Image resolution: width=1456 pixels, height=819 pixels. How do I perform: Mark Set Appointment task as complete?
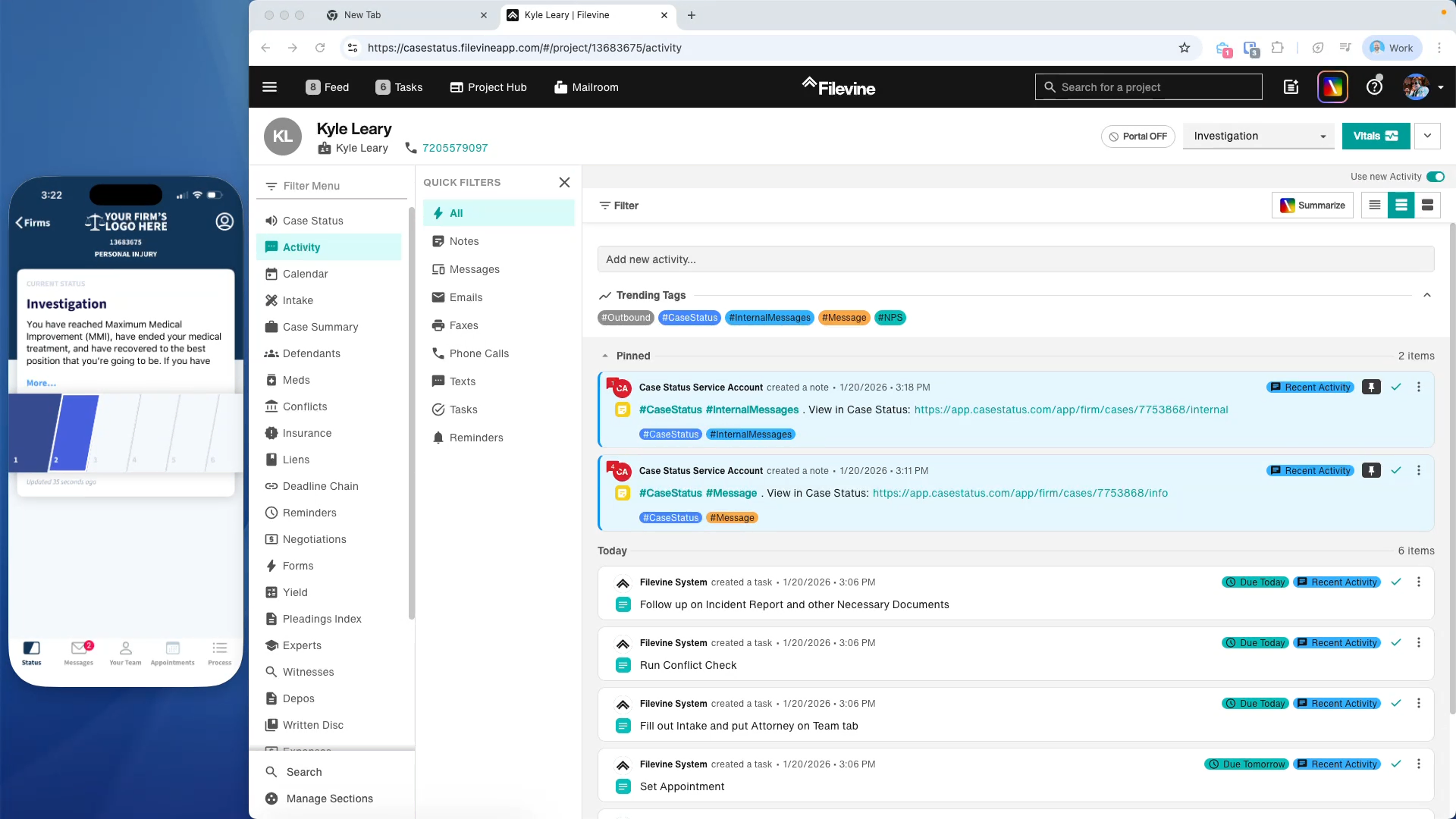[x=1396, y=764]
